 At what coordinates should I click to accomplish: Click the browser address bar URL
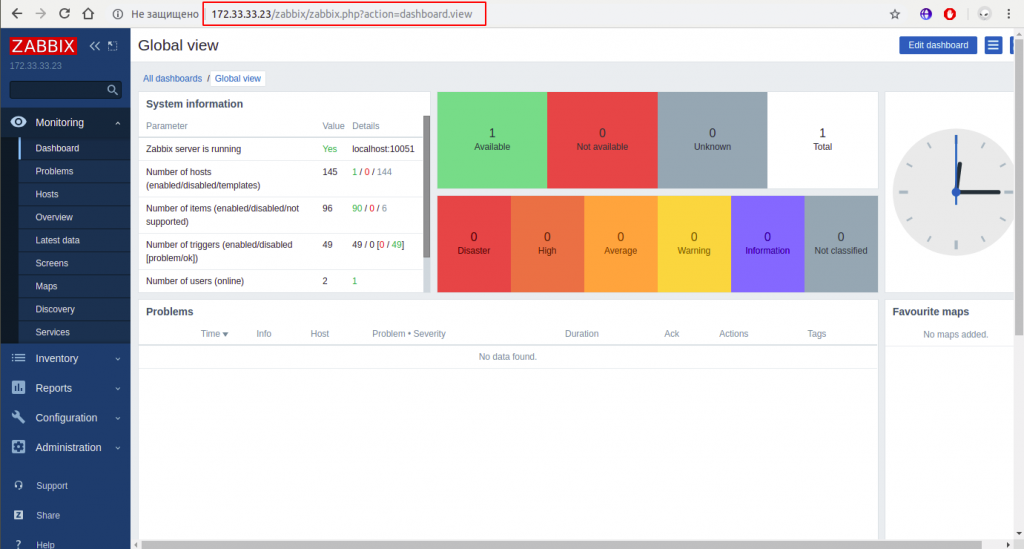click(343, 14)
